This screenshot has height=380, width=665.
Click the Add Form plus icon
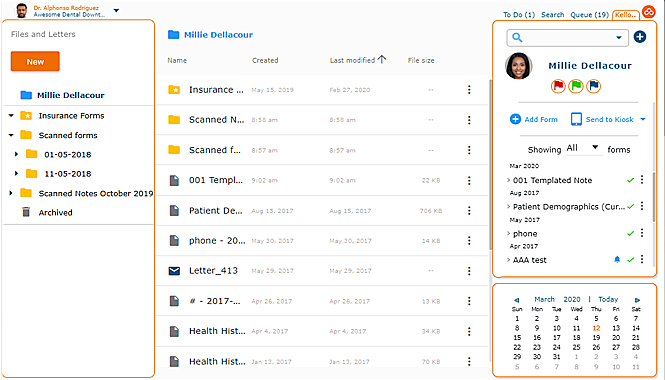515,119
